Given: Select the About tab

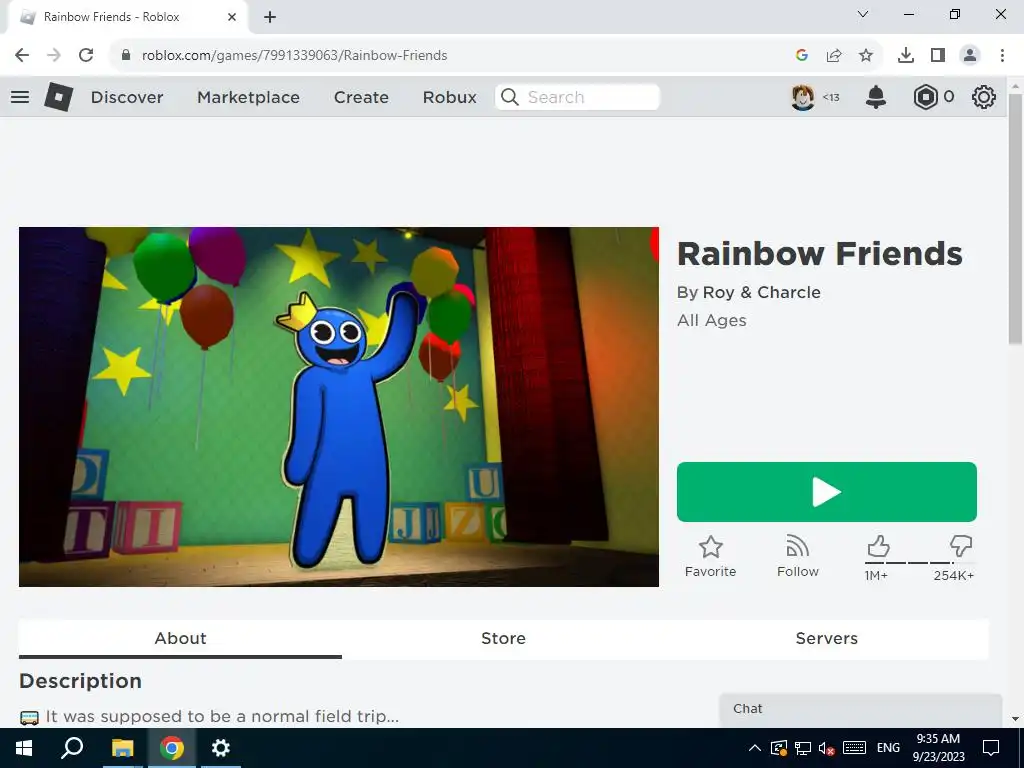Looking at the screenshot, I should click(x=180, y=639).
